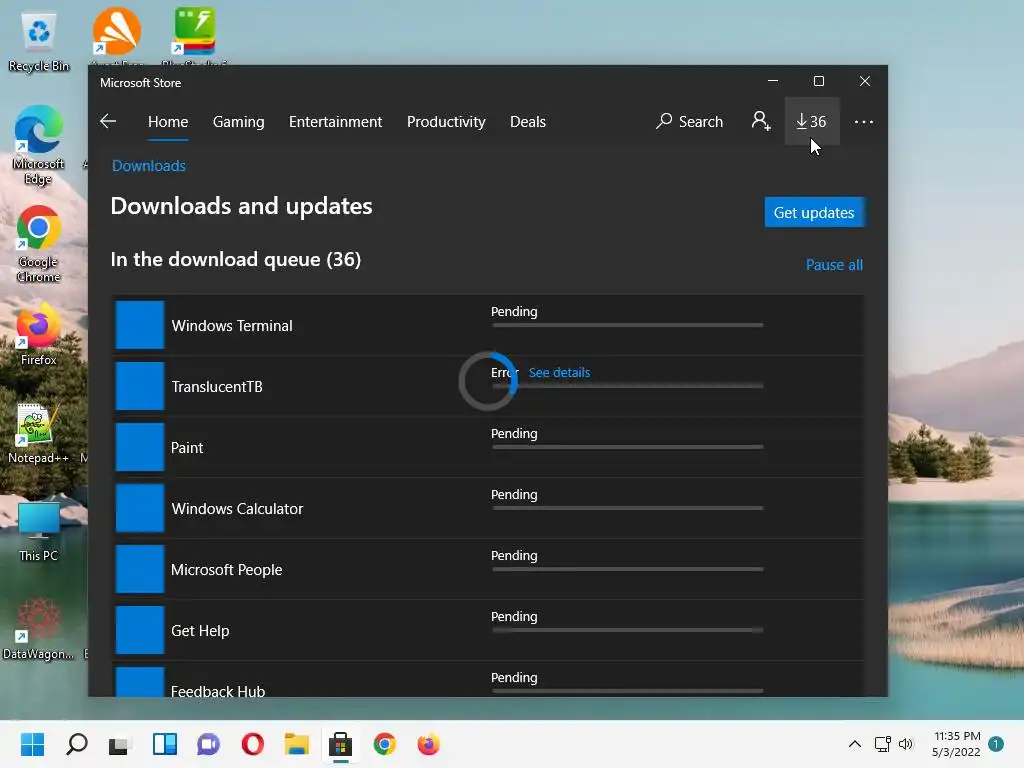
Task: Open volume tray icon
Action: click(906, 744)
